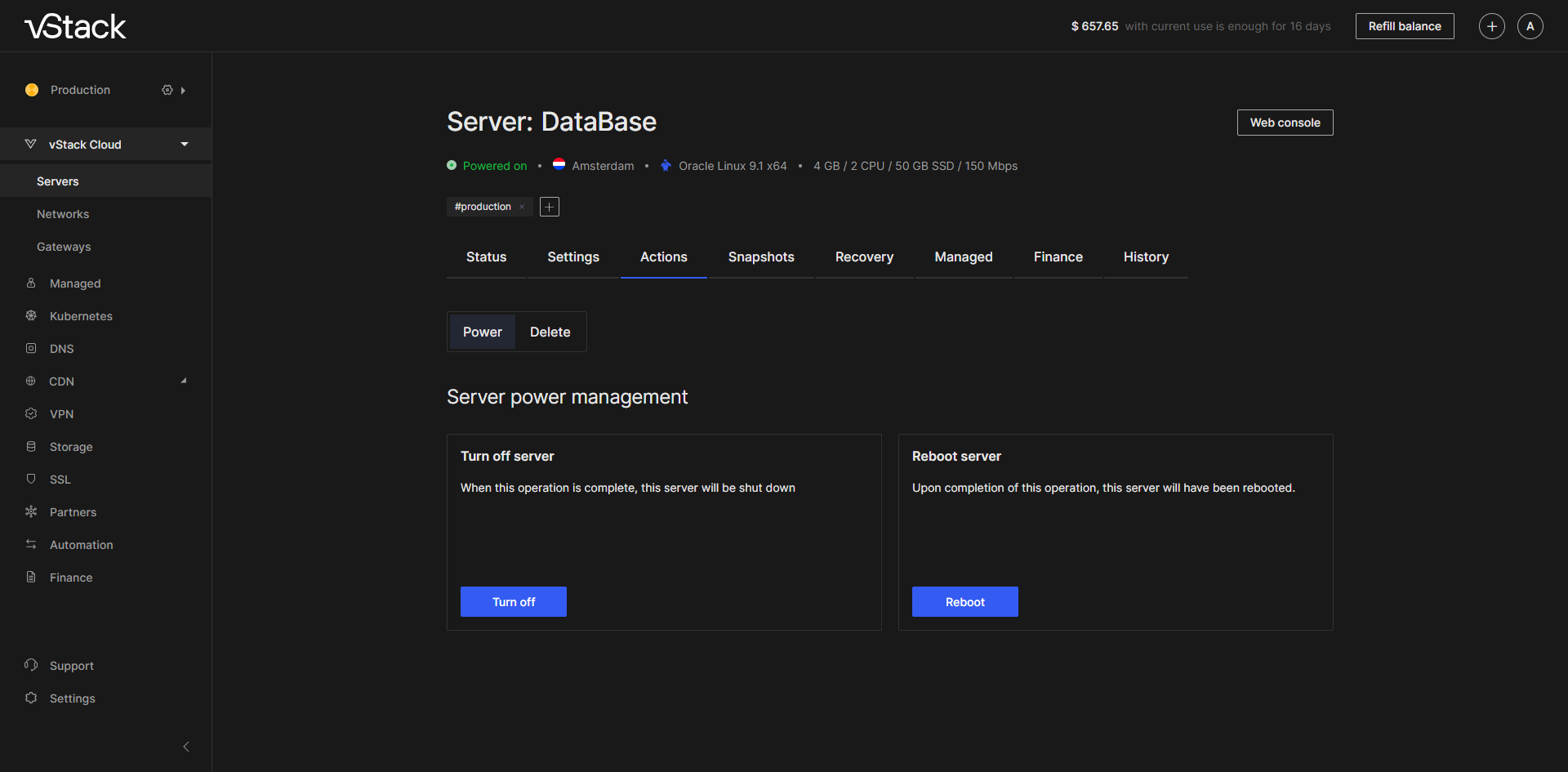Click 'Powered on' status text
1568x772 pixels.
(495, 166)
